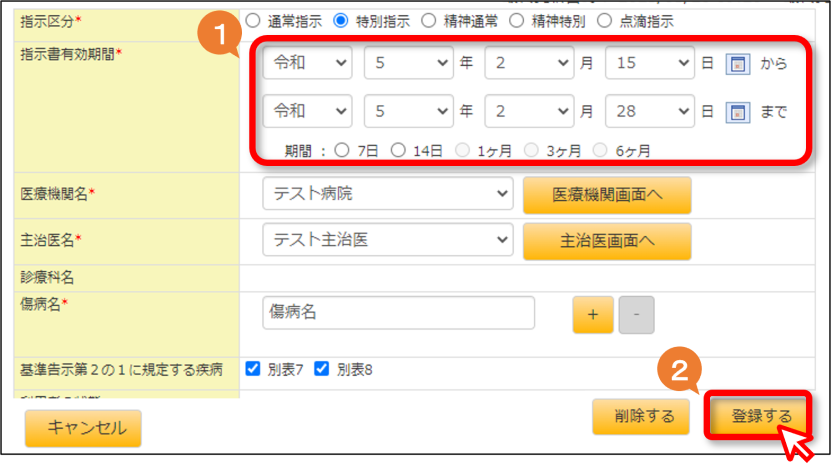Image resolution: width=831 pixels, height=472 pixels.
Task: Expand the 主治医名 dropdown テスト主治医
Action: click(387, 239)
